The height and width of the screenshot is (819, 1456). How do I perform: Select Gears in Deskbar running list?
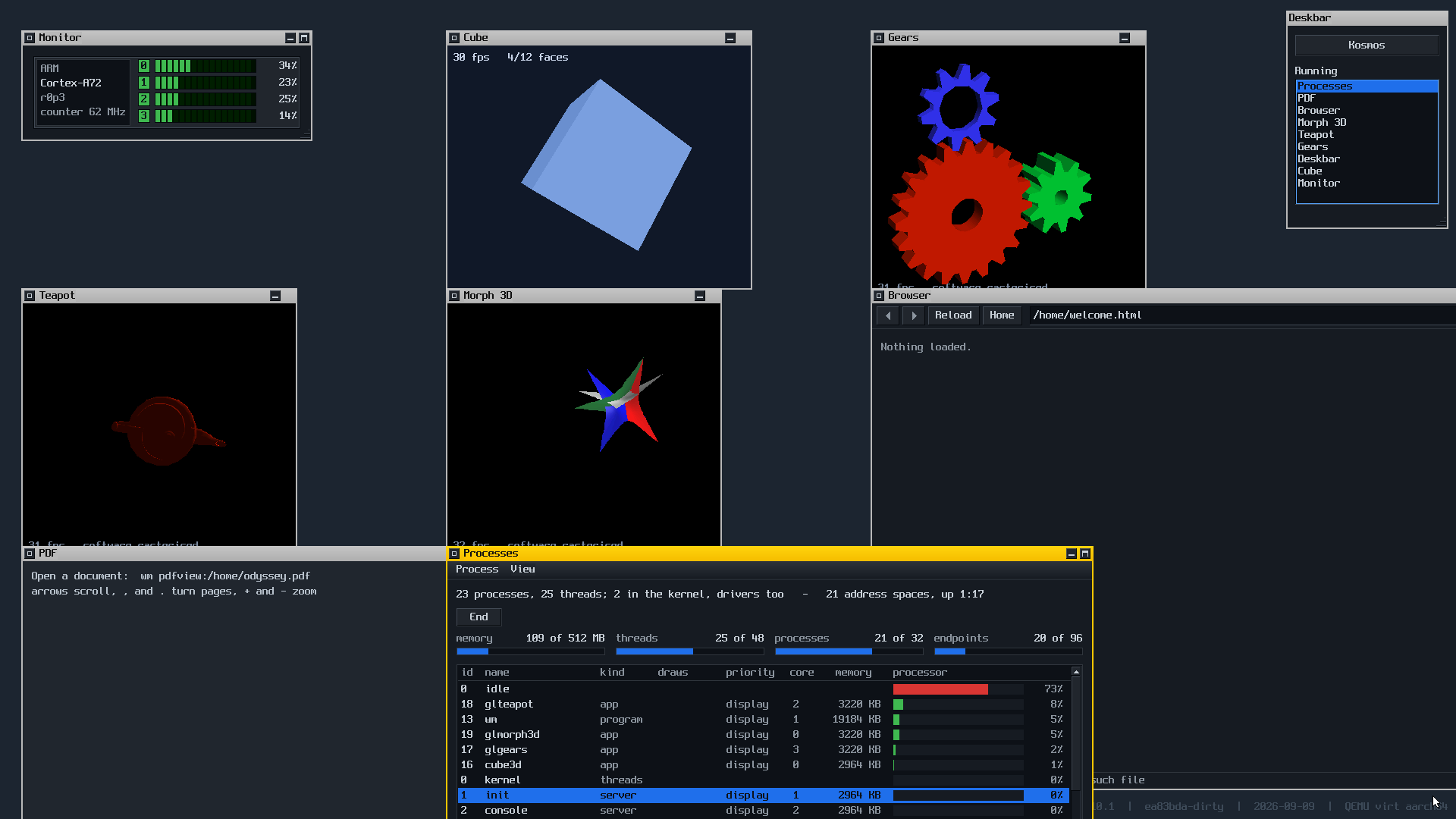tap(1367, 147)
